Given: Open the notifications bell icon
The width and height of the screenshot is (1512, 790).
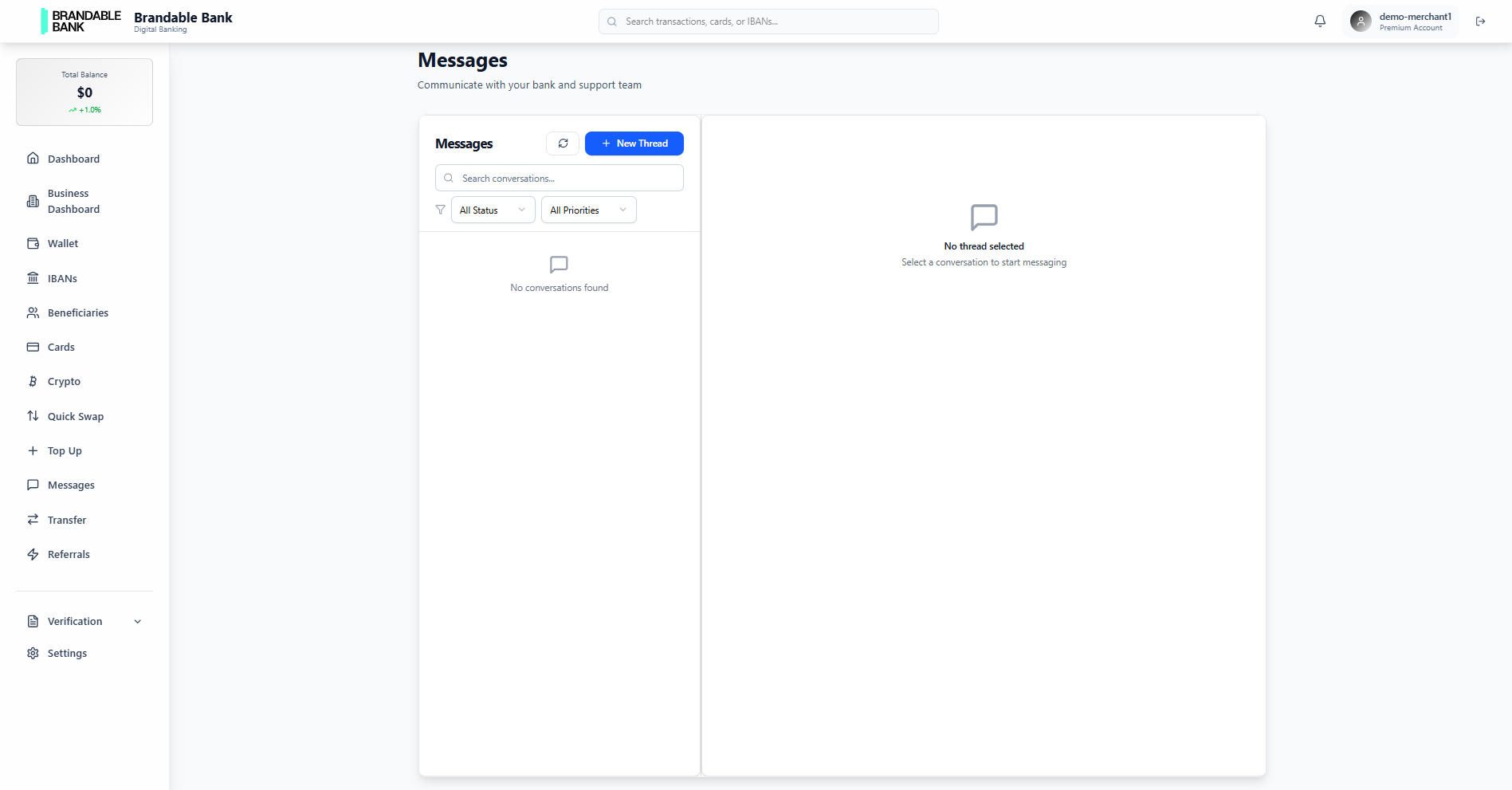Looking at the screenshot, I should point(1320,21).
